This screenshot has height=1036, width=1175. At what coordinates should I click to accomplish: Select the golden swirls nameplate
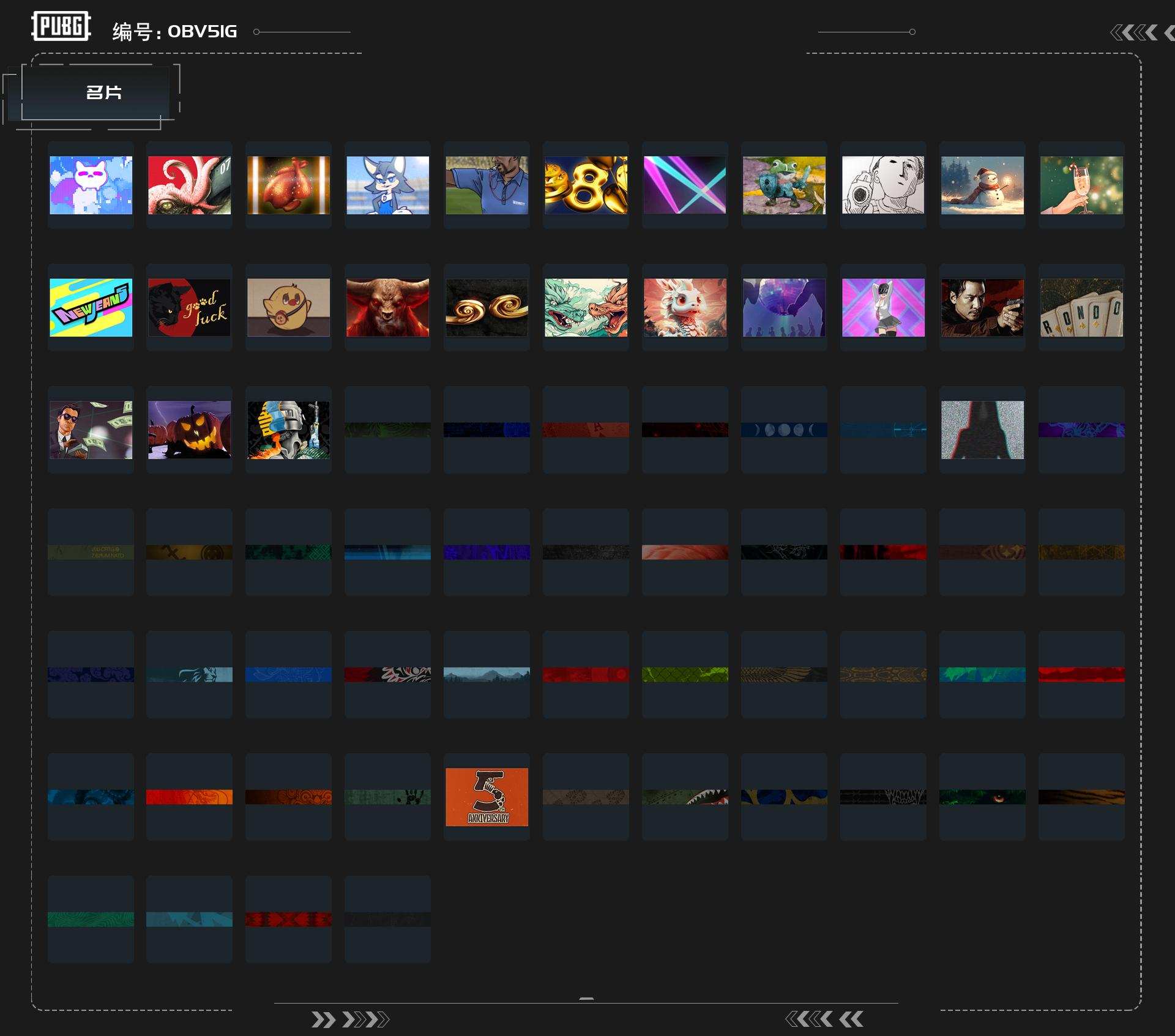(x=487, y=308)
